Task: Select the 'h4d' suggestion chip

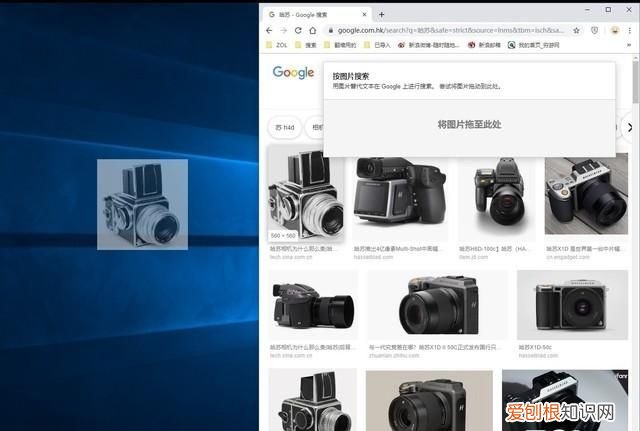Action: point(285,127)
